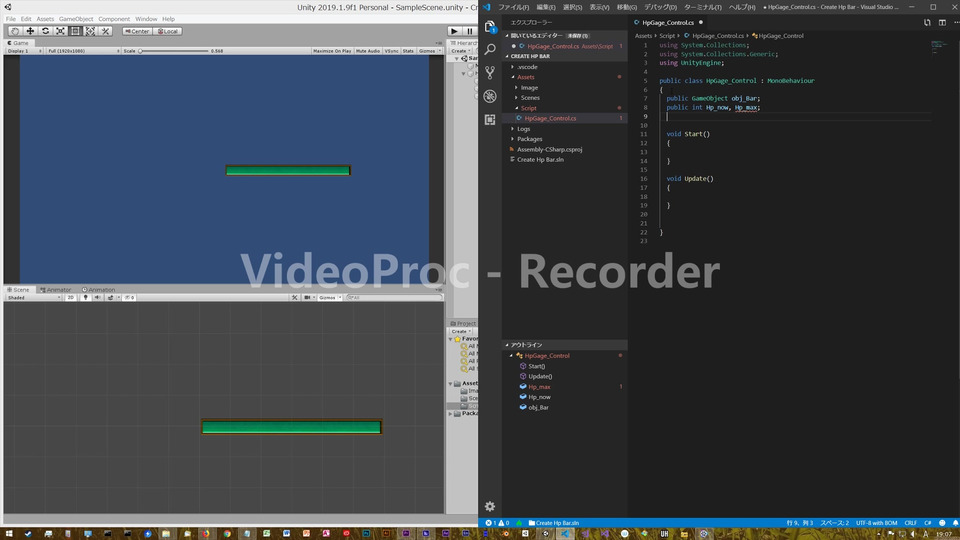Open the Full (1920x1080) resolution dropdown
The height and width of the screenshot is (540, 960).
point(83,51)
